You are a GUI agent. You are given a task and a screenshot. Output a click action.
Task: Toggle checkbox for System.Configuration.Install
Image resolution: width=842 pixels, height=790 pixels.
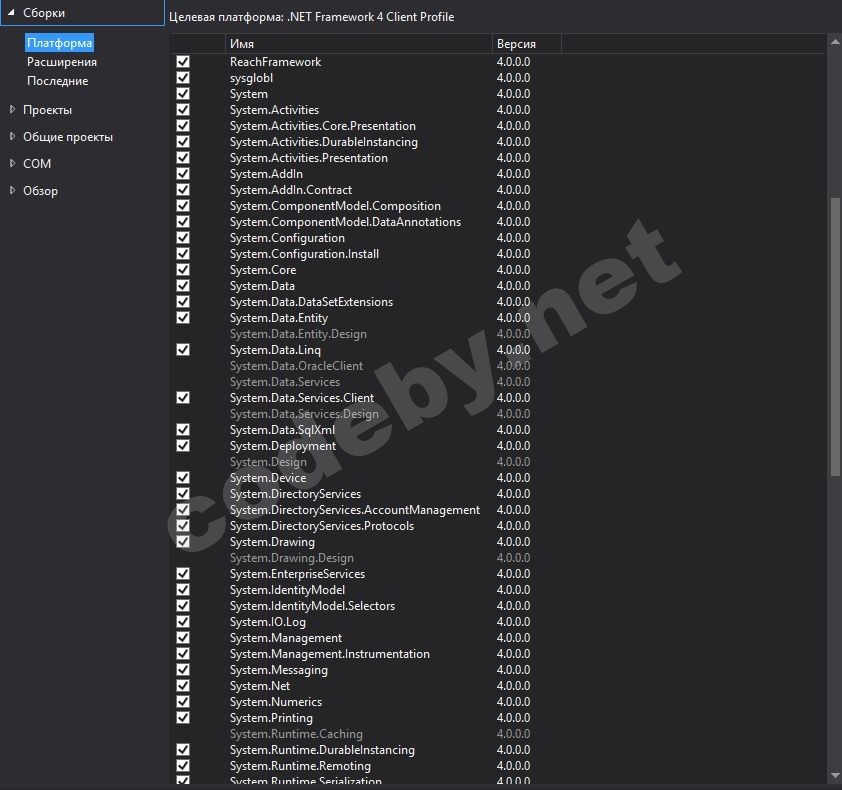183,253
